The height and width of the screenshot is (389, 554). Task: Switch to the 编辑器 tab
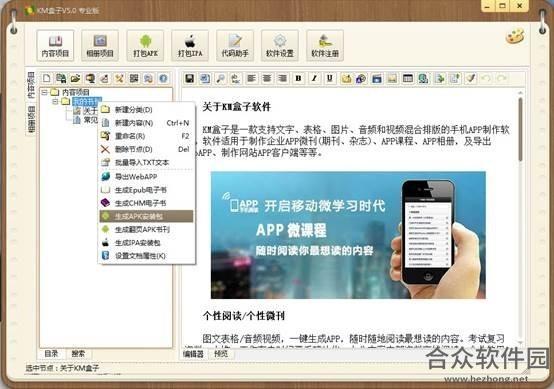pyautogui.click(x=194, y=354)
